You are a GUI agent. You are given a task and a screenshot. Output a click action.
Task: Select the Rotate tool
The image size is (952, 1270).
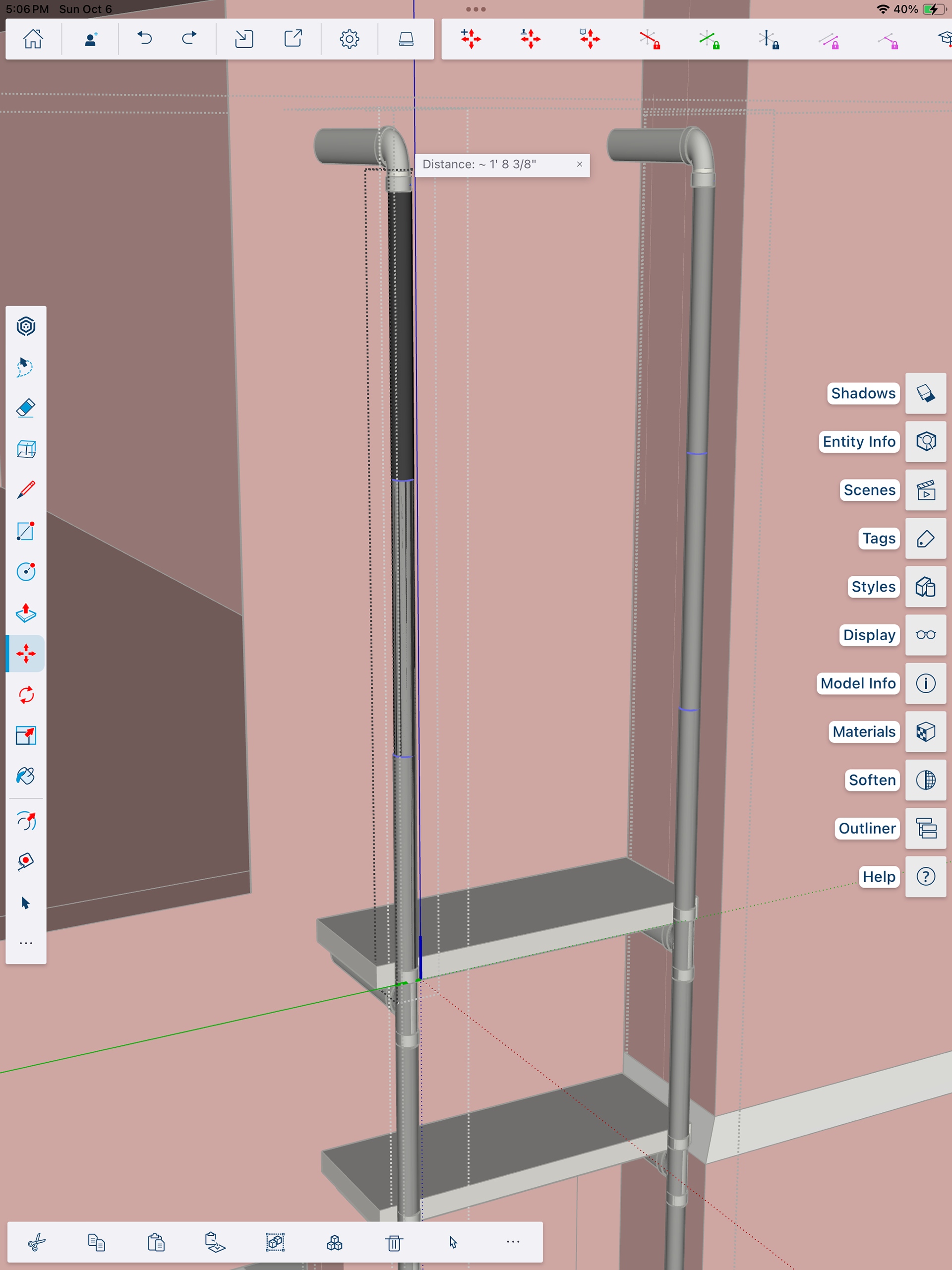26,695
